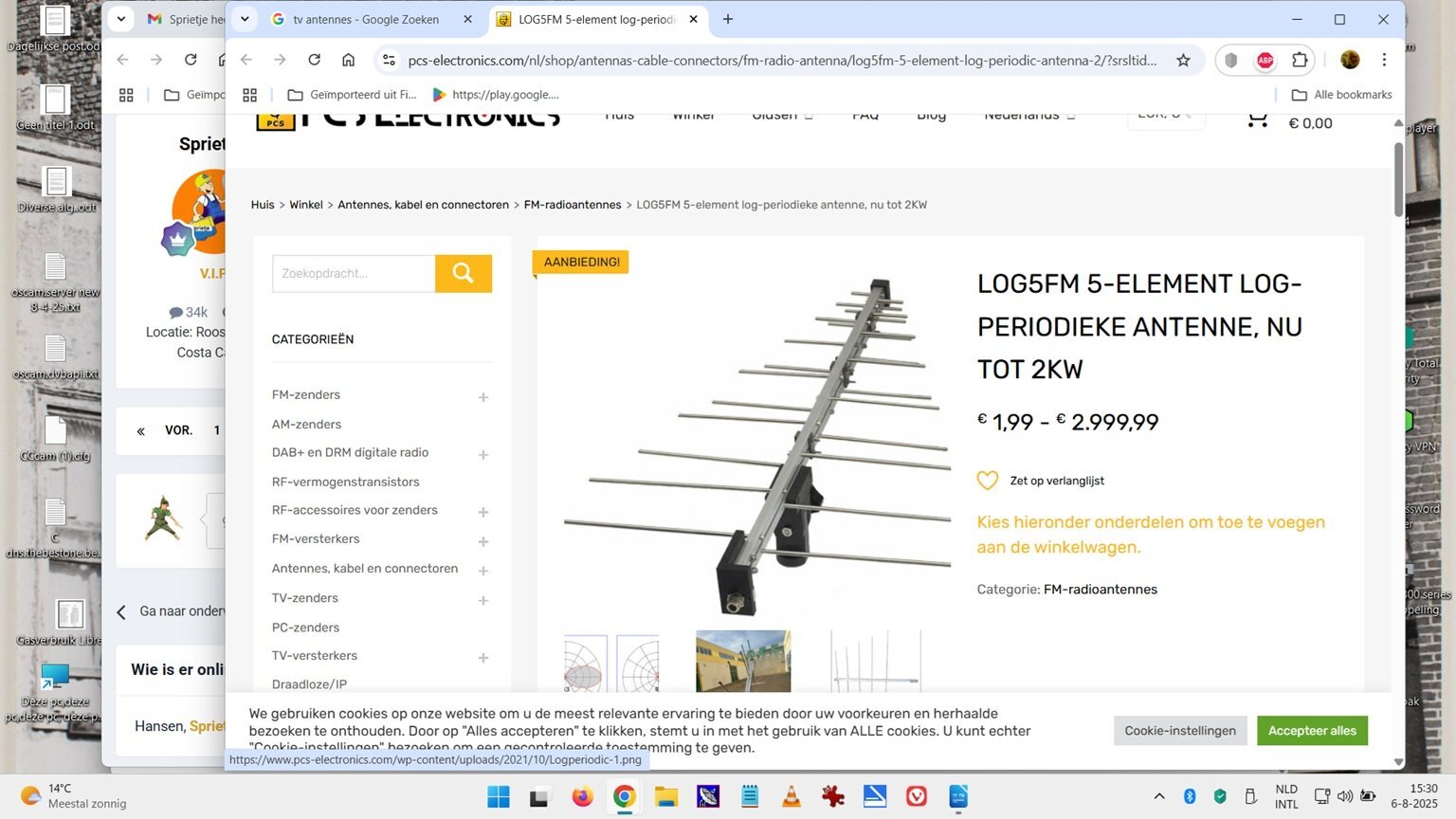Image resolution: width=1456 pixels, height=819 pixels.
Task: Expand the Antennes, kabel en connectoren category
Action: (x=483, y=571)
